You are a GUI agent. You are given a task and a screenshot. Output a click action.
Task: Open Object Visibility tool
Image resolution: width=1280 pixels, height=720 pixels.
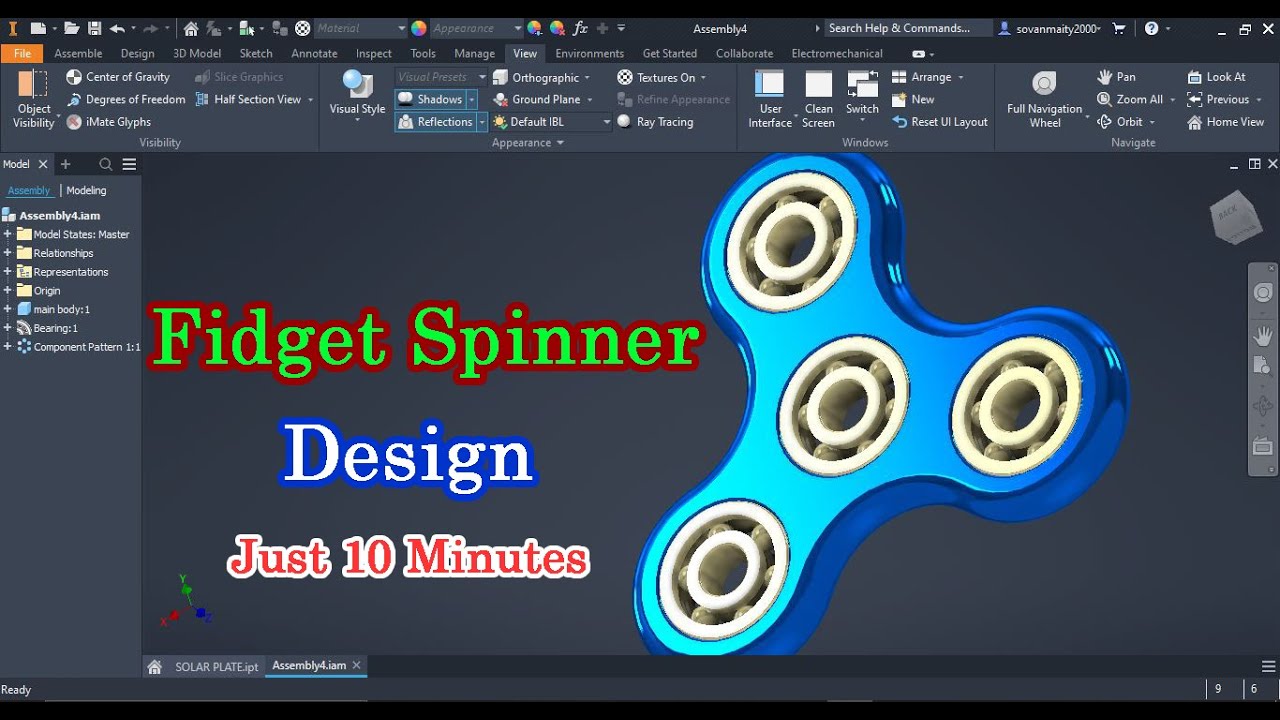33,99
